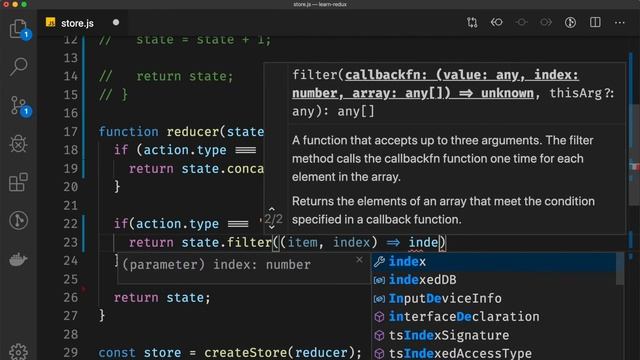Select the store.js editor tab

tap(83, 23)
